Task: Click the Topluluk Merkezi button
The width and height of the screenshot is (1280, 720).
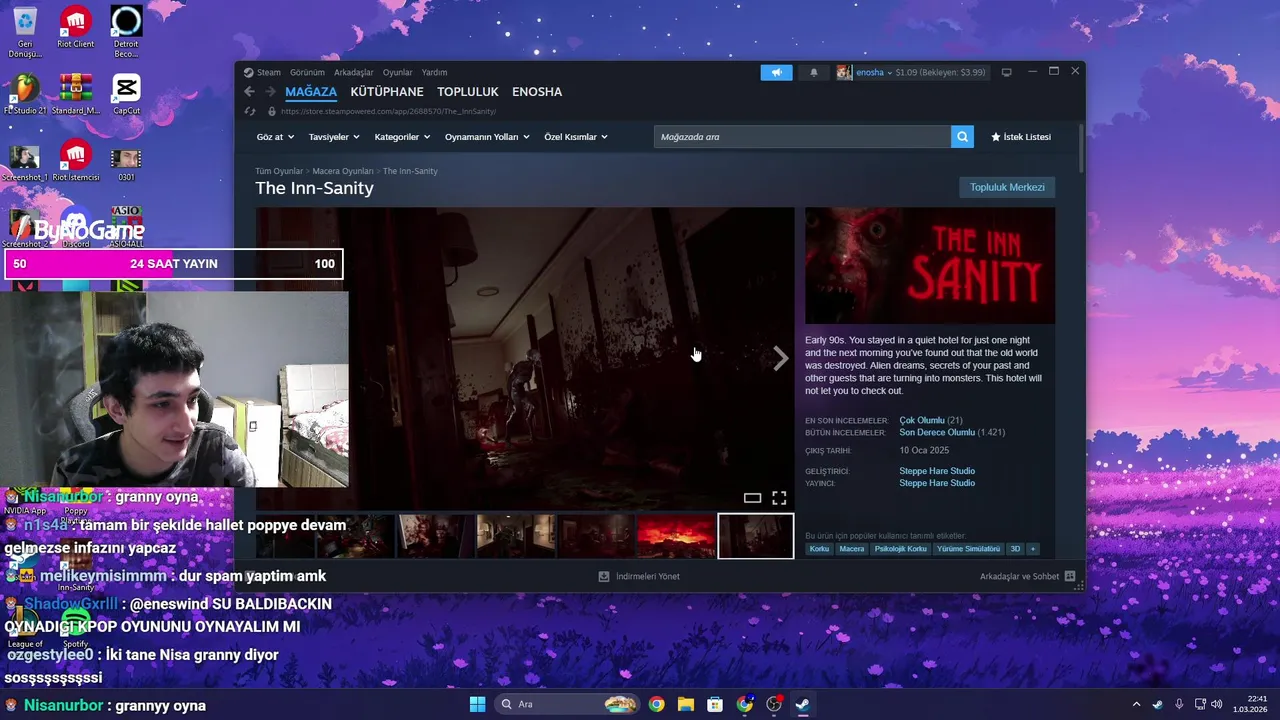Action: (1007, 187)
